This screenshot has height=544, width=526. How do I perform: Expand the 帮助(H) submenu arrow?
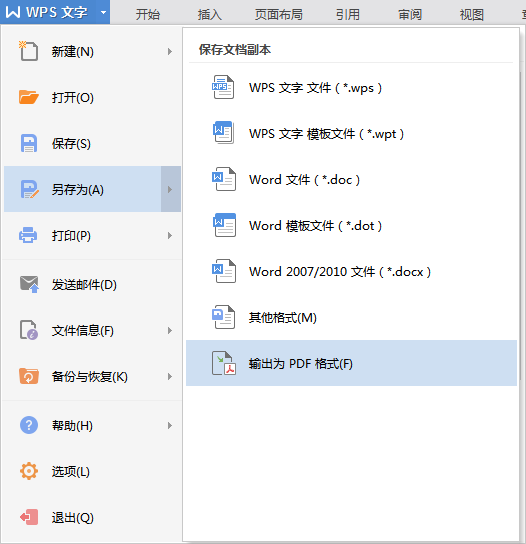(x=170, y=425)
